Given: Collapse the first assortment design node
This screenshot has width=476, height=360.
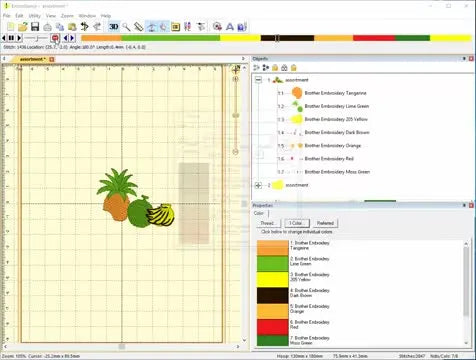Looking at the screenshot, I should [x=258, y=80].
